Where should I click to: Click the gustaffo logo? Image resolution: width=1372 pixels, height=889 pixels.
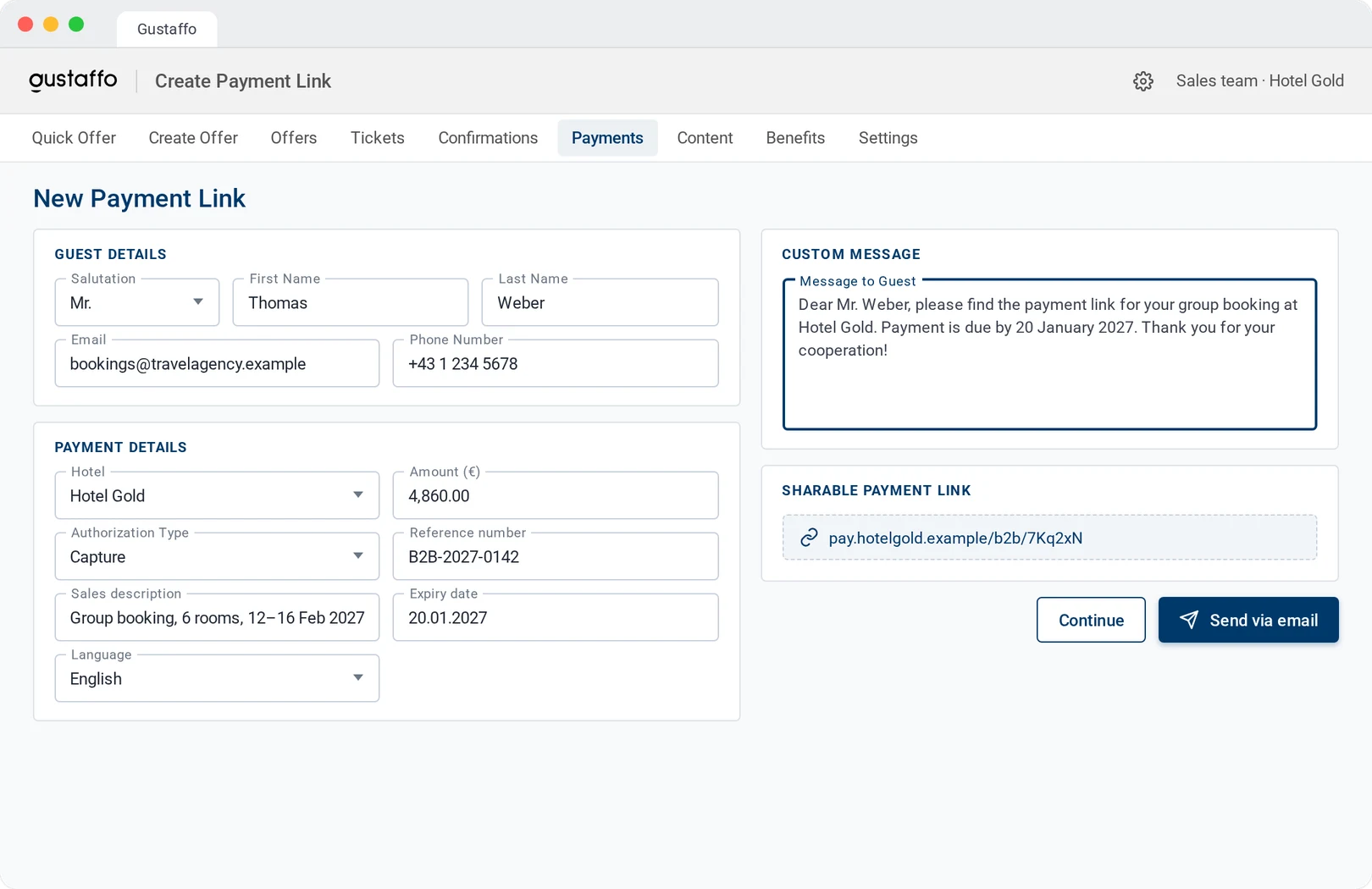coord(73,80)
